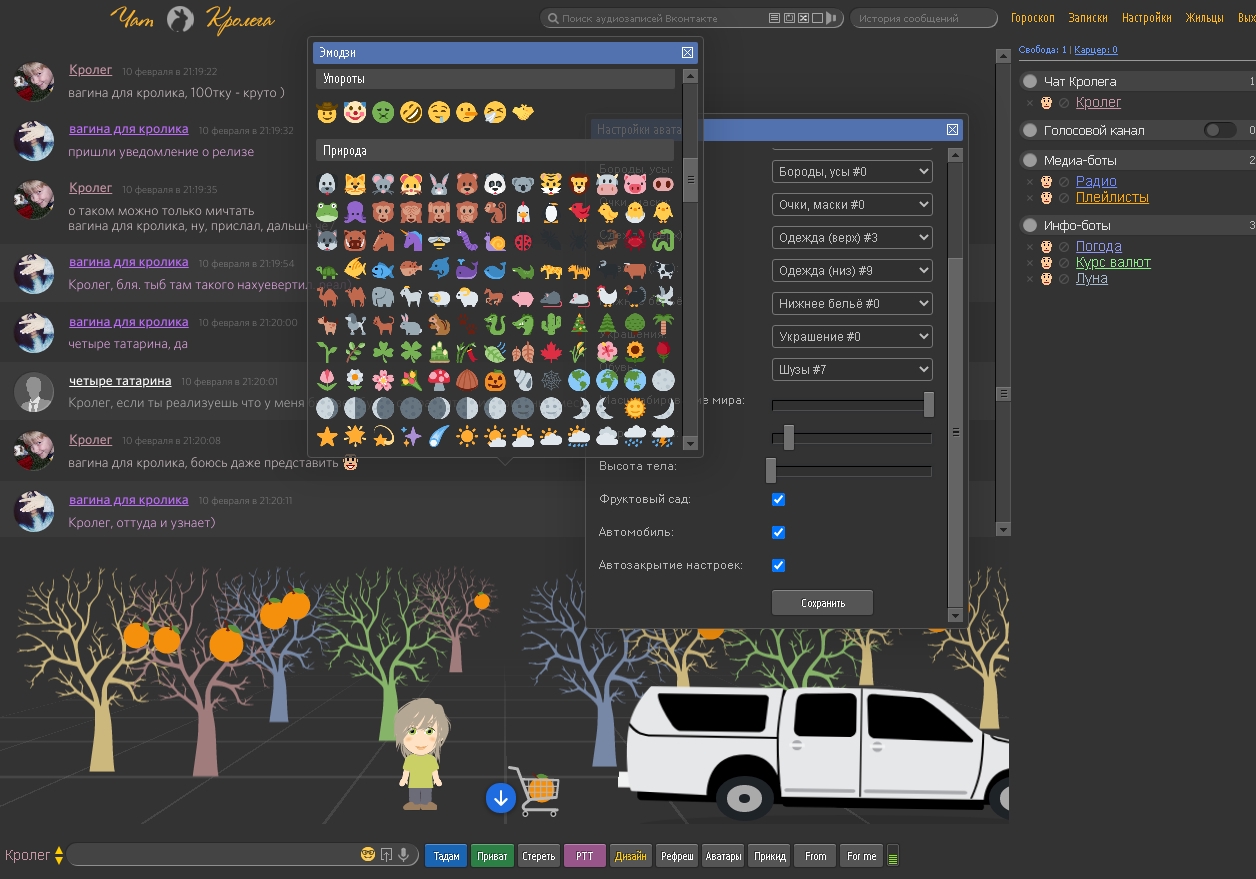The image size is (1256, 879).
Task: Toggle the circle beside Чат Кролега
Action: click(1030, 81)
